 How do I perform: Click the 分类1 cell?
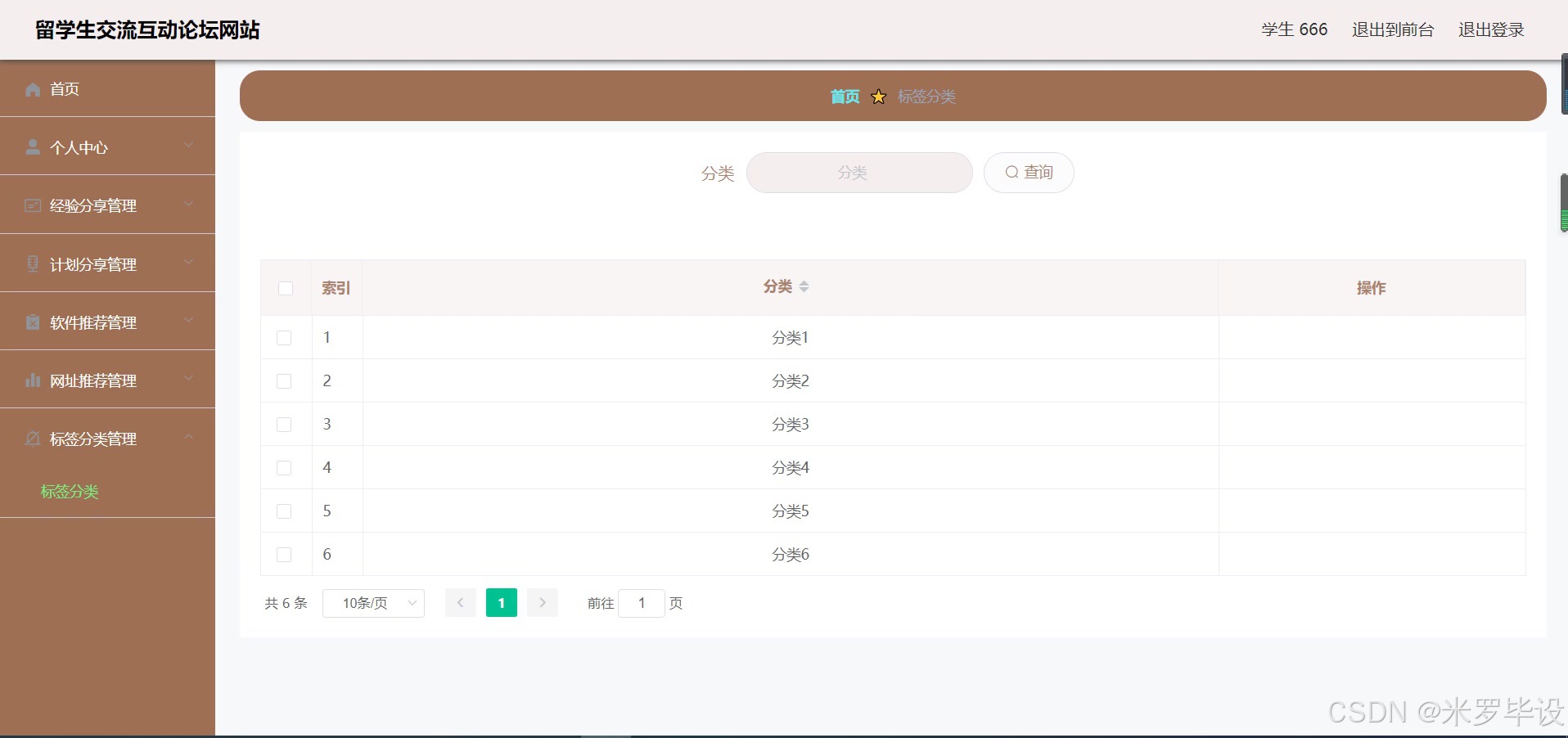791,338
